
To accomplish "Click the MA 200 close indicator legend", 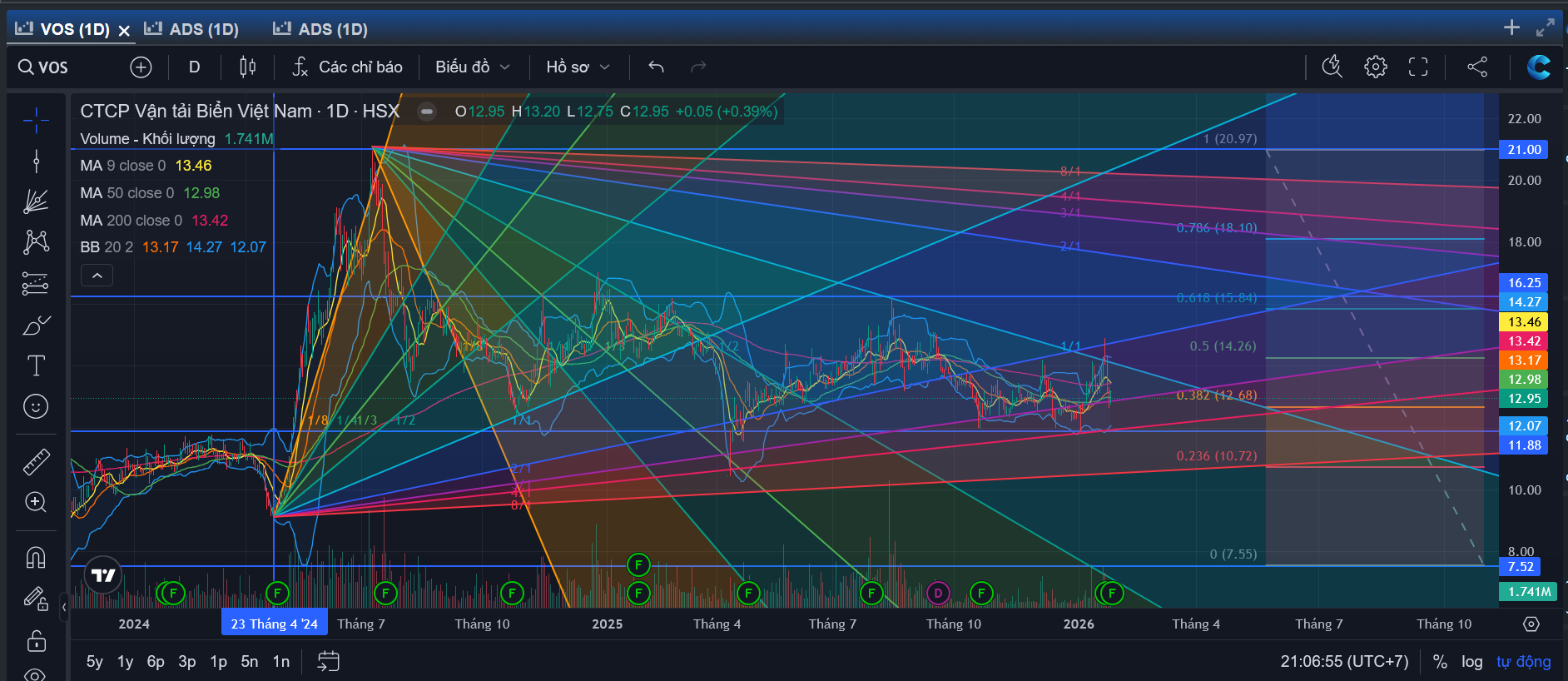I will (x=154, y=221).
